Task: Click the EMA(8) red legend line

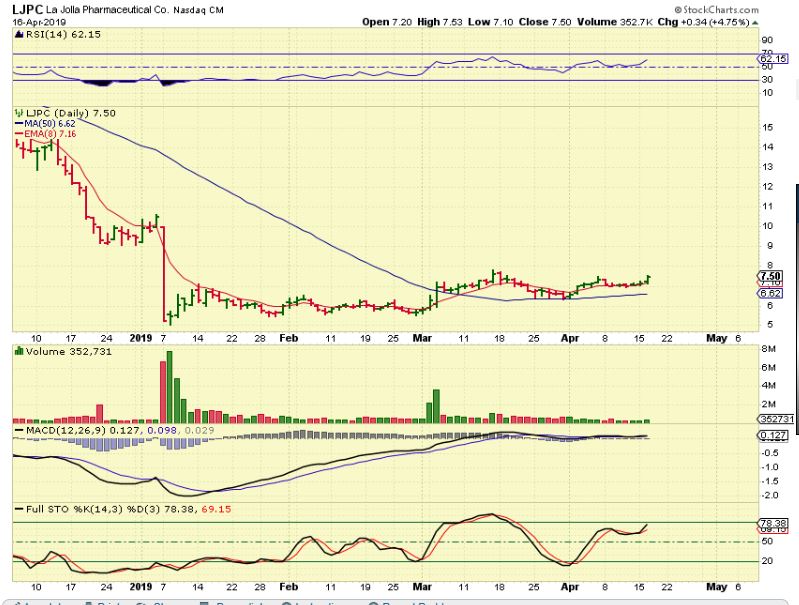Action: 19,134
